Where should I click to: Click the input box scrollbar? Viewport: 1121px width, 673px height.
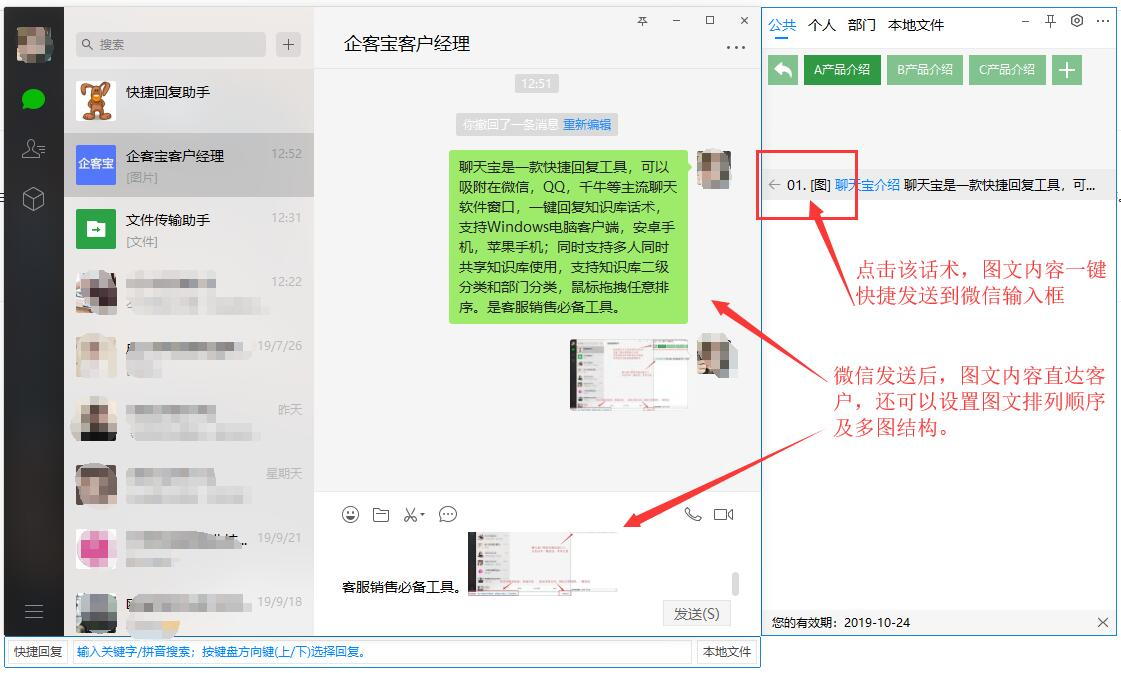pos(735,583)
